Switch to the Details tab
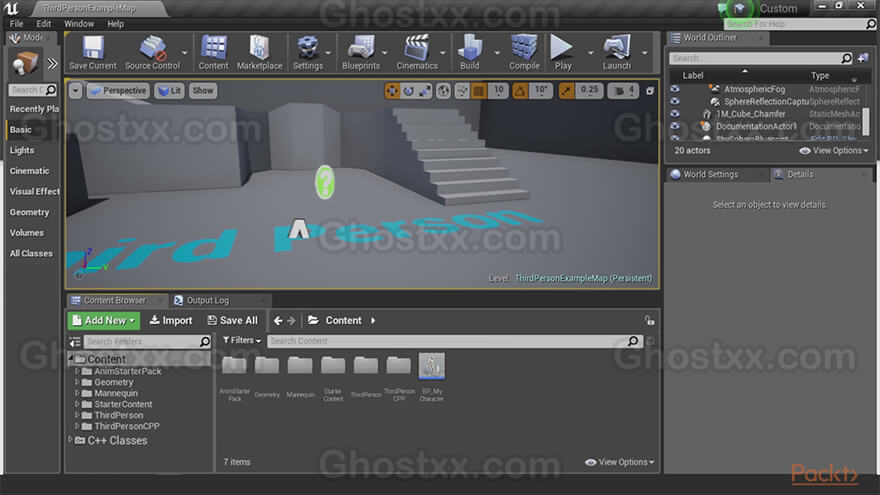880x495 pixels. pos(800,175)
